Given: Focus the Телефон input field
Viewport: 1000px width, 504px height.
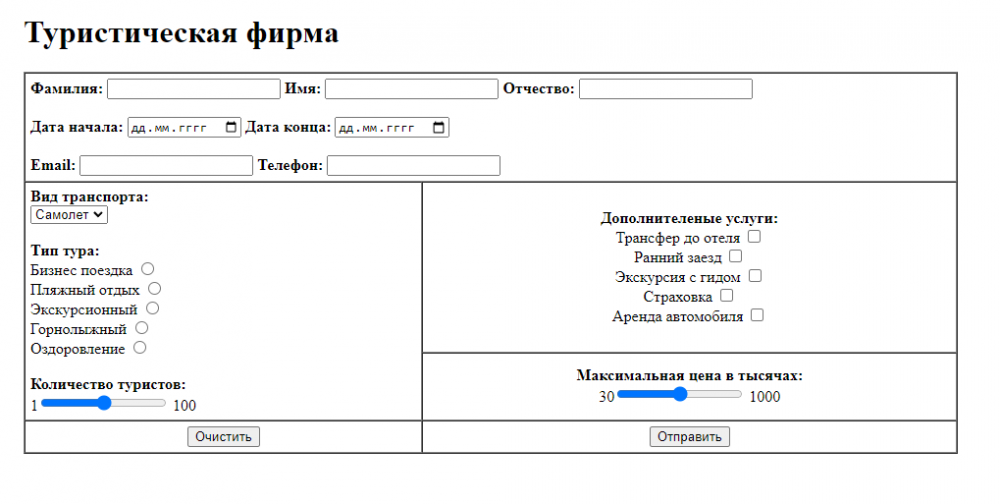Looking at the screenshot, I should click(x=413, y=166).
